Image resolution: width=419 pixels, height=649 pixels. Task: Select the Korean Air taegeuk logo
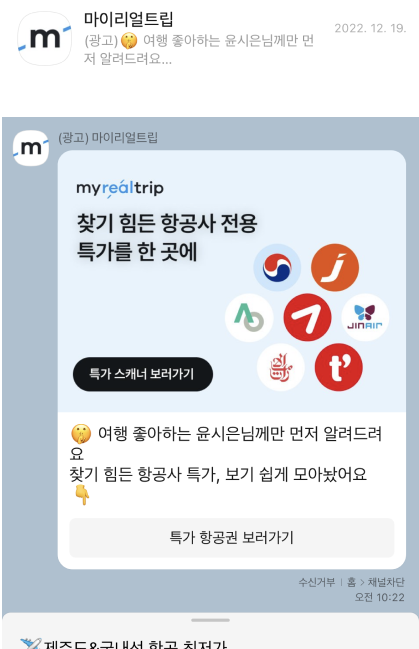277,267
